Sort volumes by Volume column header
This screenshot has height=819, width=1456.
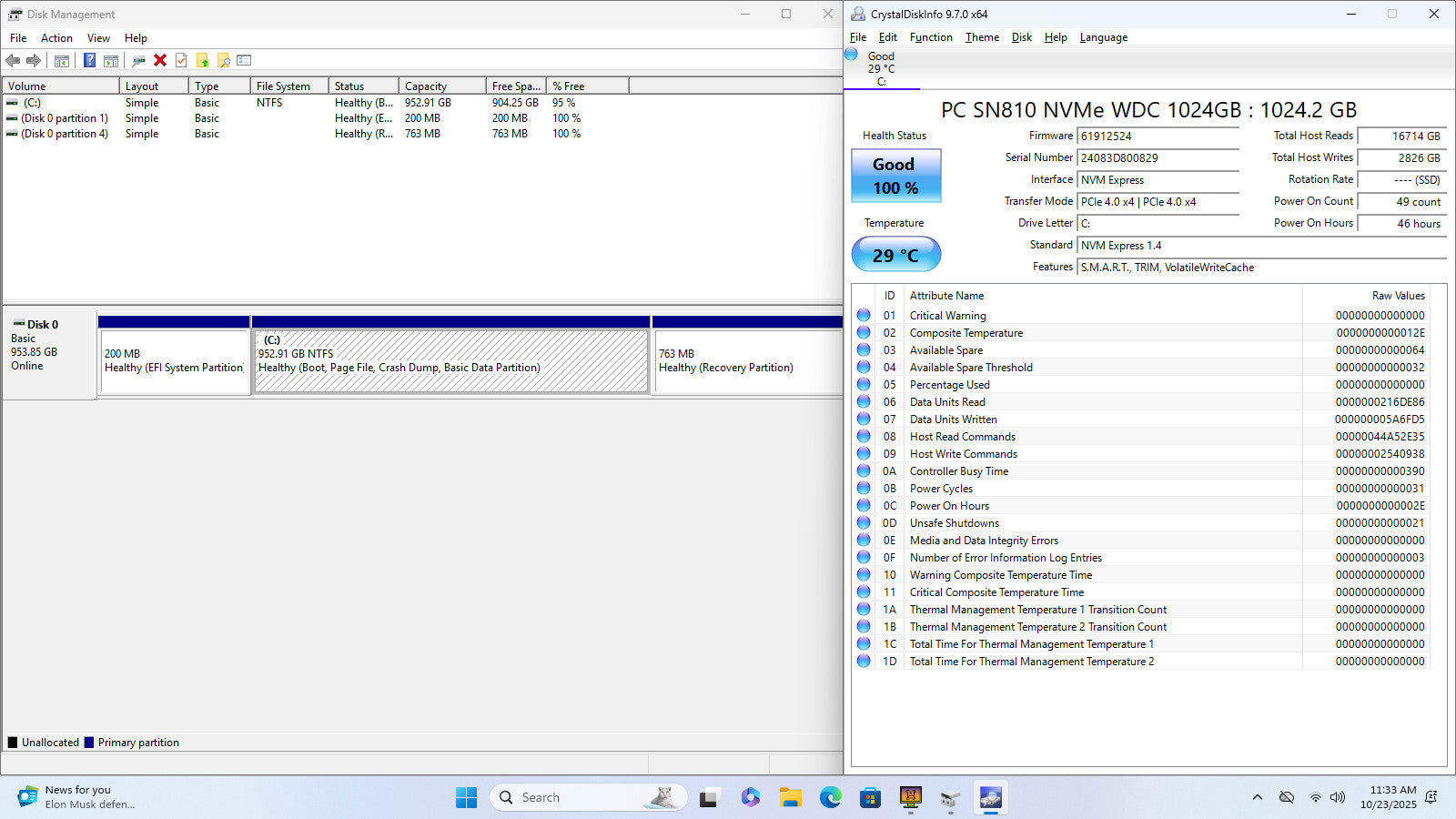[x=61, y=86]
